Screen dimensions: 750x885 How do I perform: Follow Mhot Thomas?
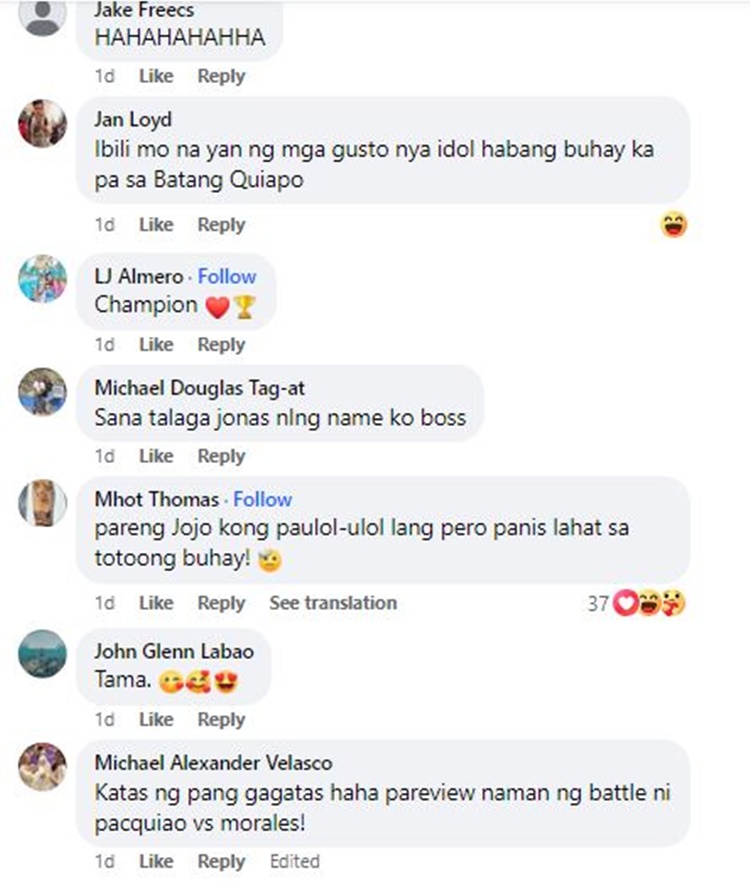coord(262,500)
